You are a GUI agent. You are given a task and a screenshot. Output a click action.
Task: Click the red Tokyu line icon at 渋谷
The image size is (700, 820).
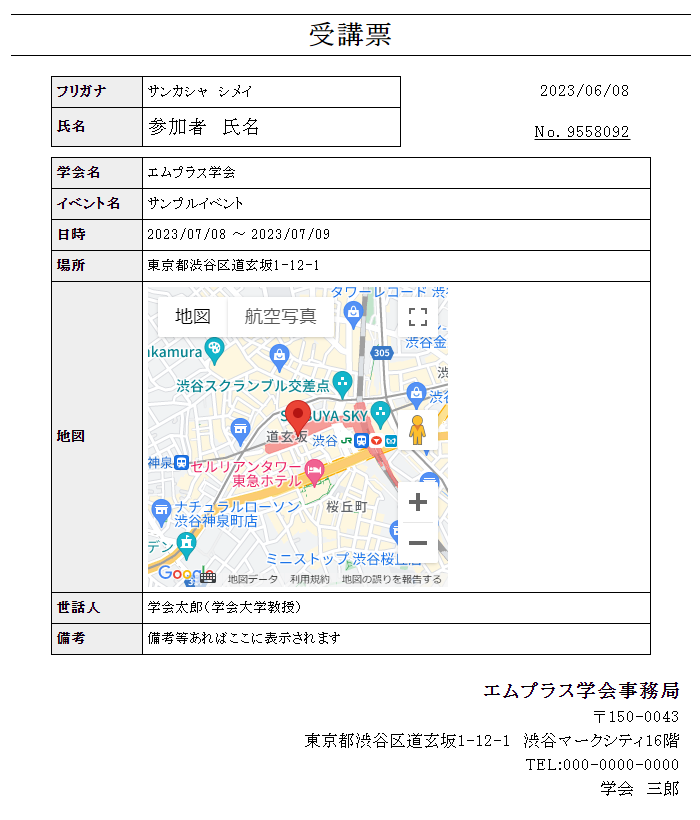point(376,441)
